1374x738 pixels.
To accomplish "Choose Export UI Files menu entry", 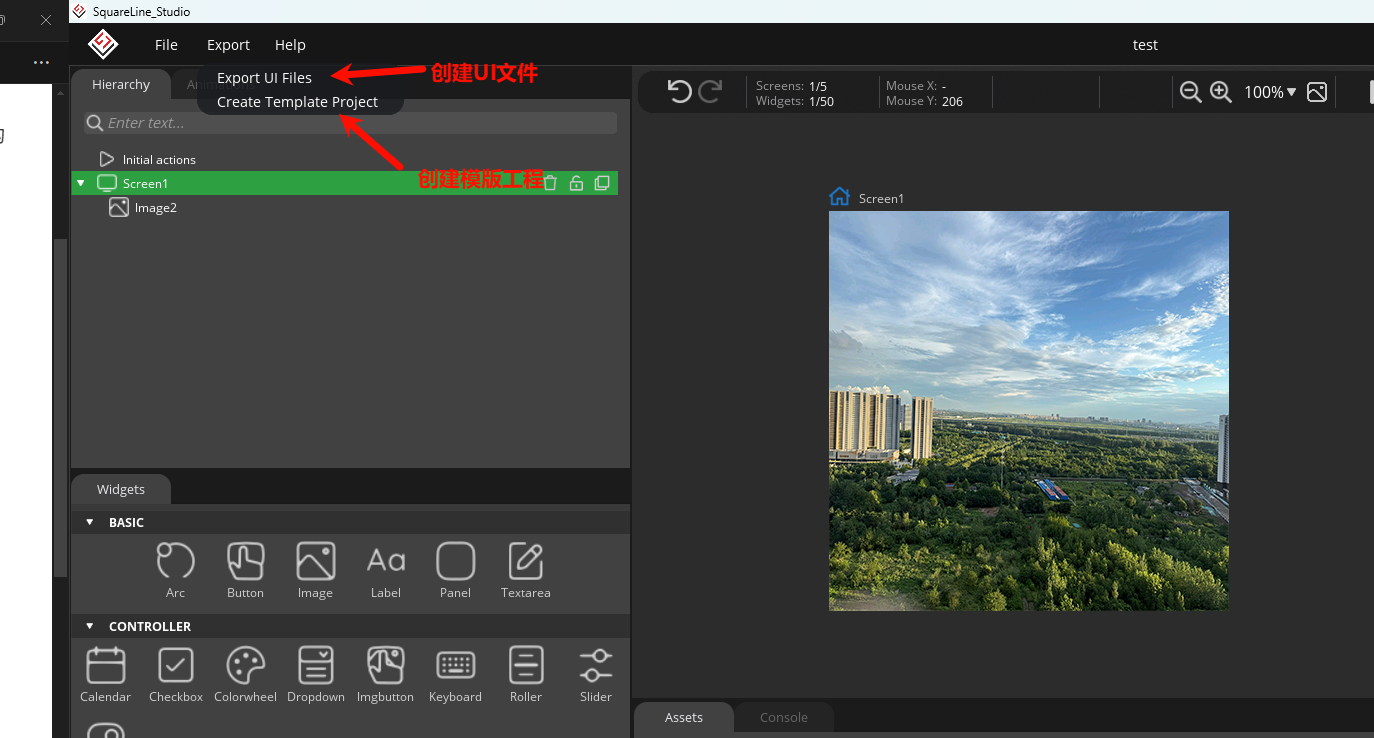I will (264, 78).
